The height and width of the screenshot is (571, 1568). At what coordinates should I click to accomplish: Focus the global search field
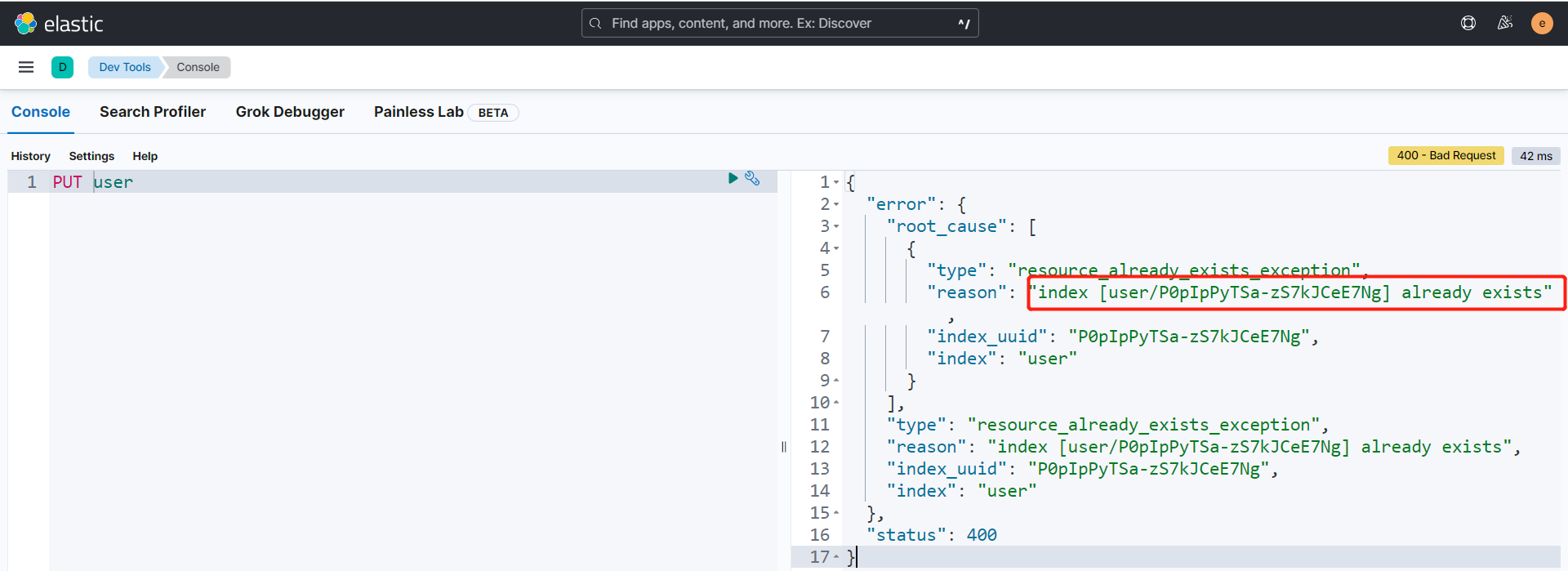point(780,23)
